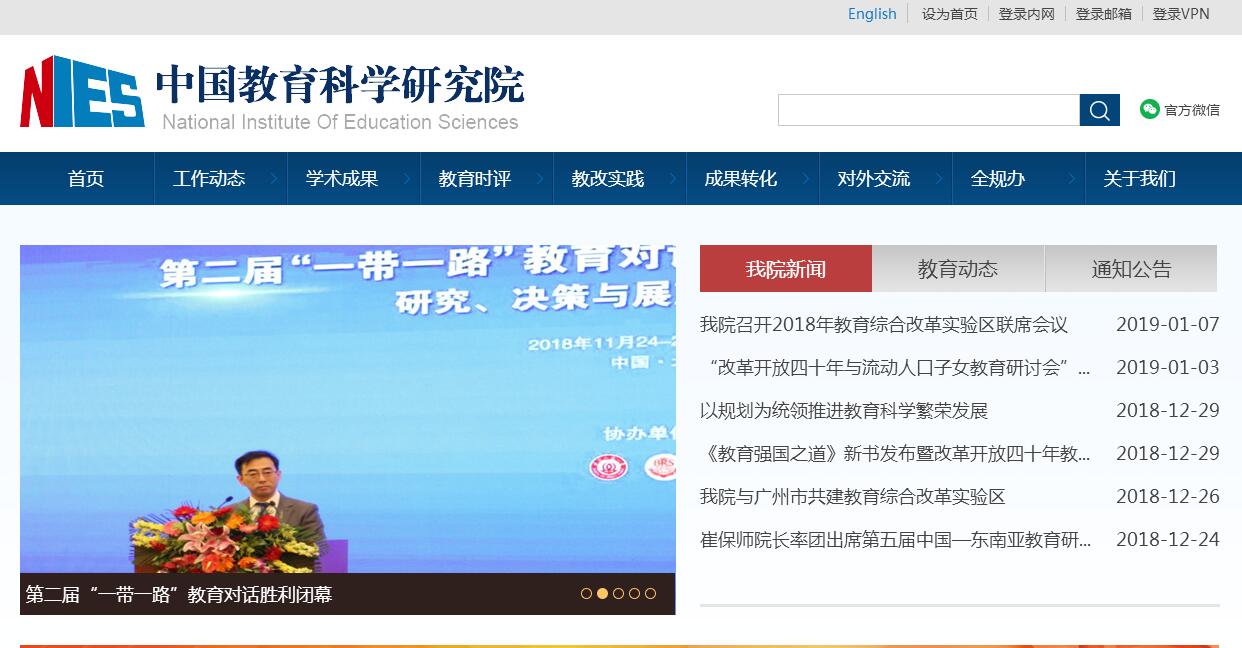Click inside the search text field

point(928,110)
